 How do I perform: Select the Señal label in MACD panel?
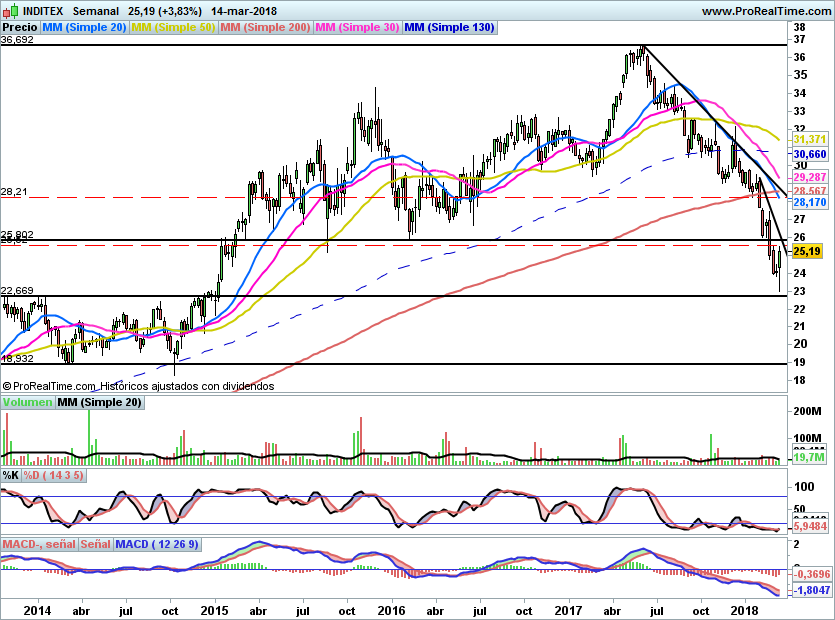click(x=96, y=544)
